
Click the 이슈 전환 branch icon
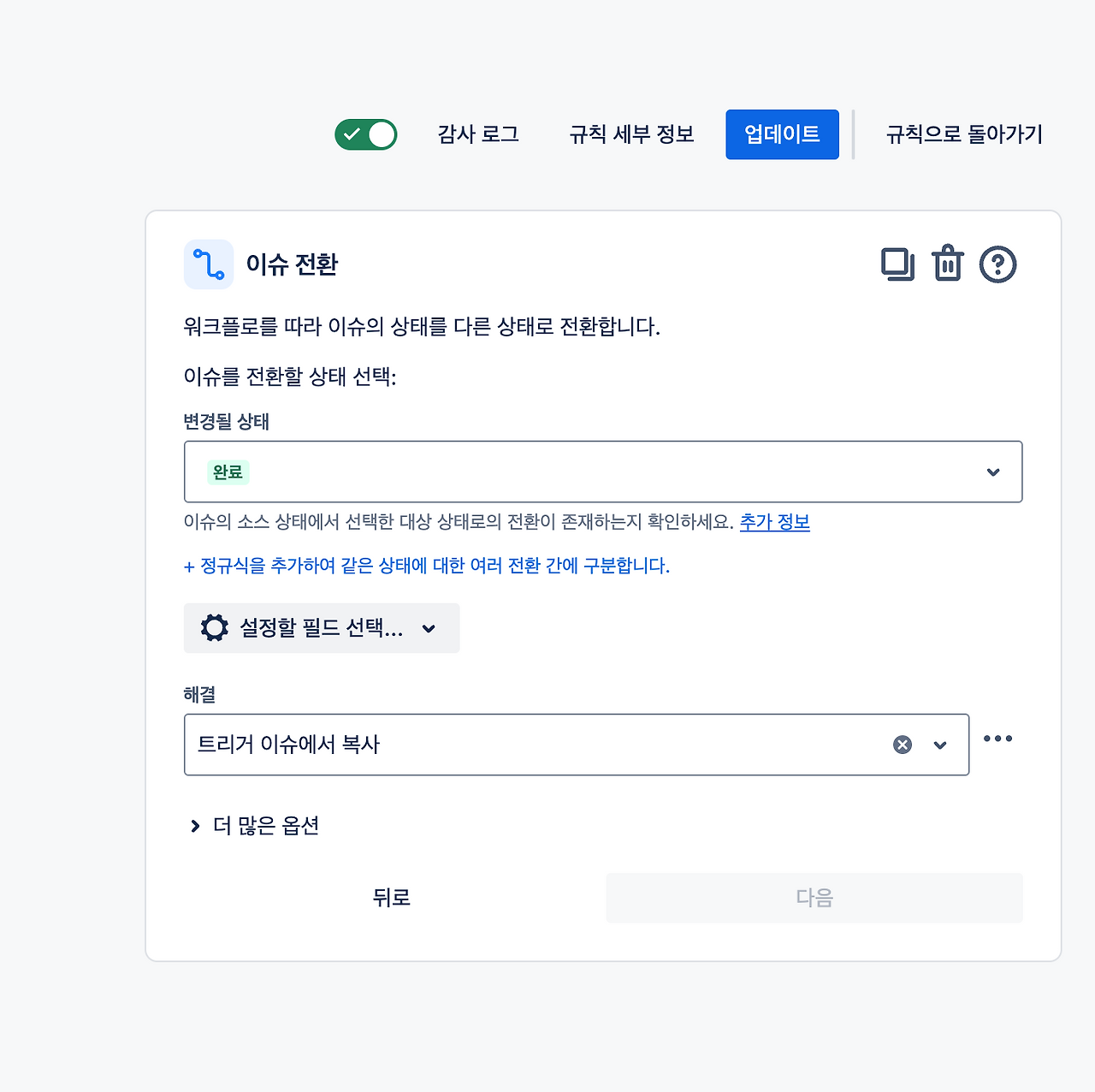pyautogui.click(x=209, y=264)
